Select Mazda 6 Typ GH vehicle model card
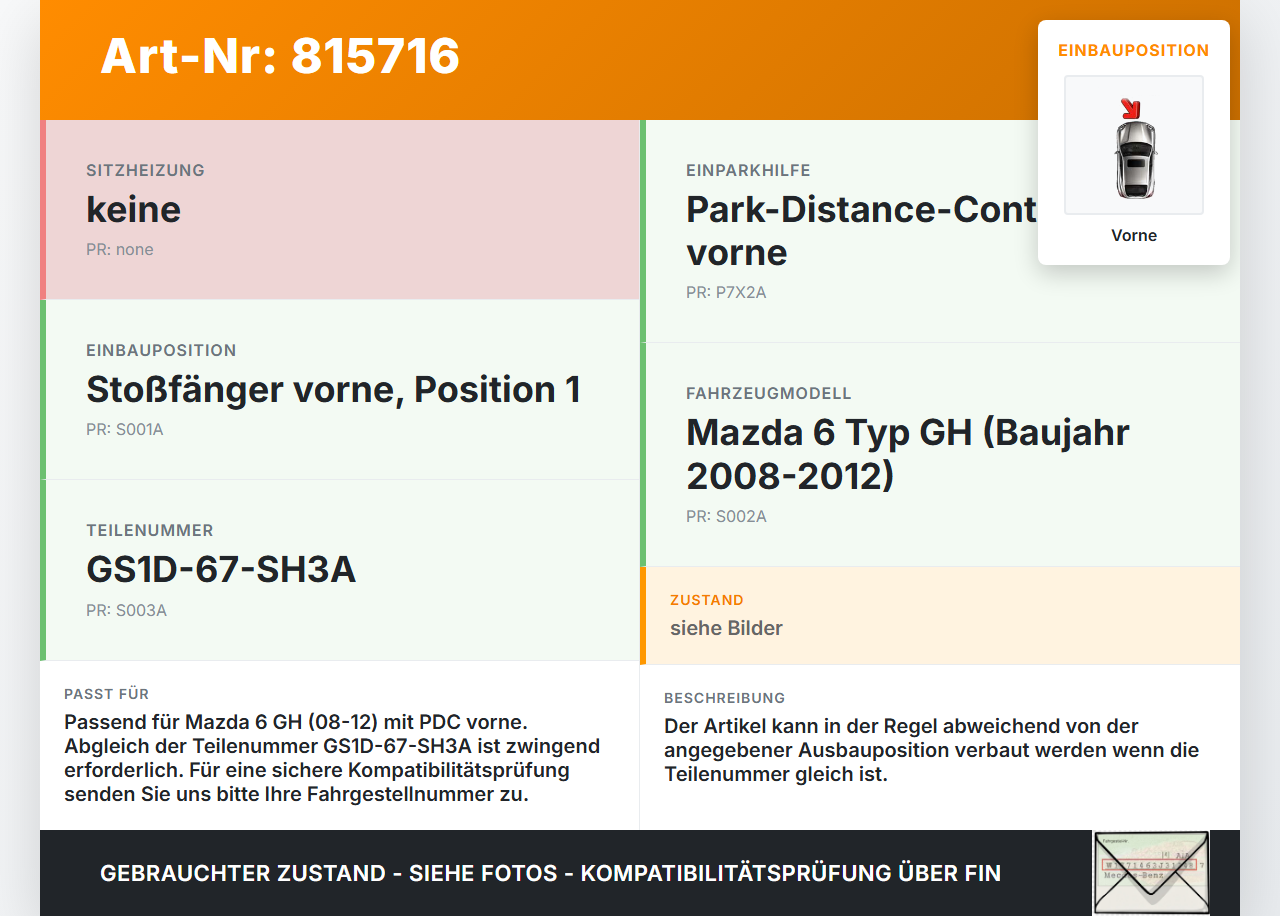Viewport: 1280px width, 916px height. (940, 455)
